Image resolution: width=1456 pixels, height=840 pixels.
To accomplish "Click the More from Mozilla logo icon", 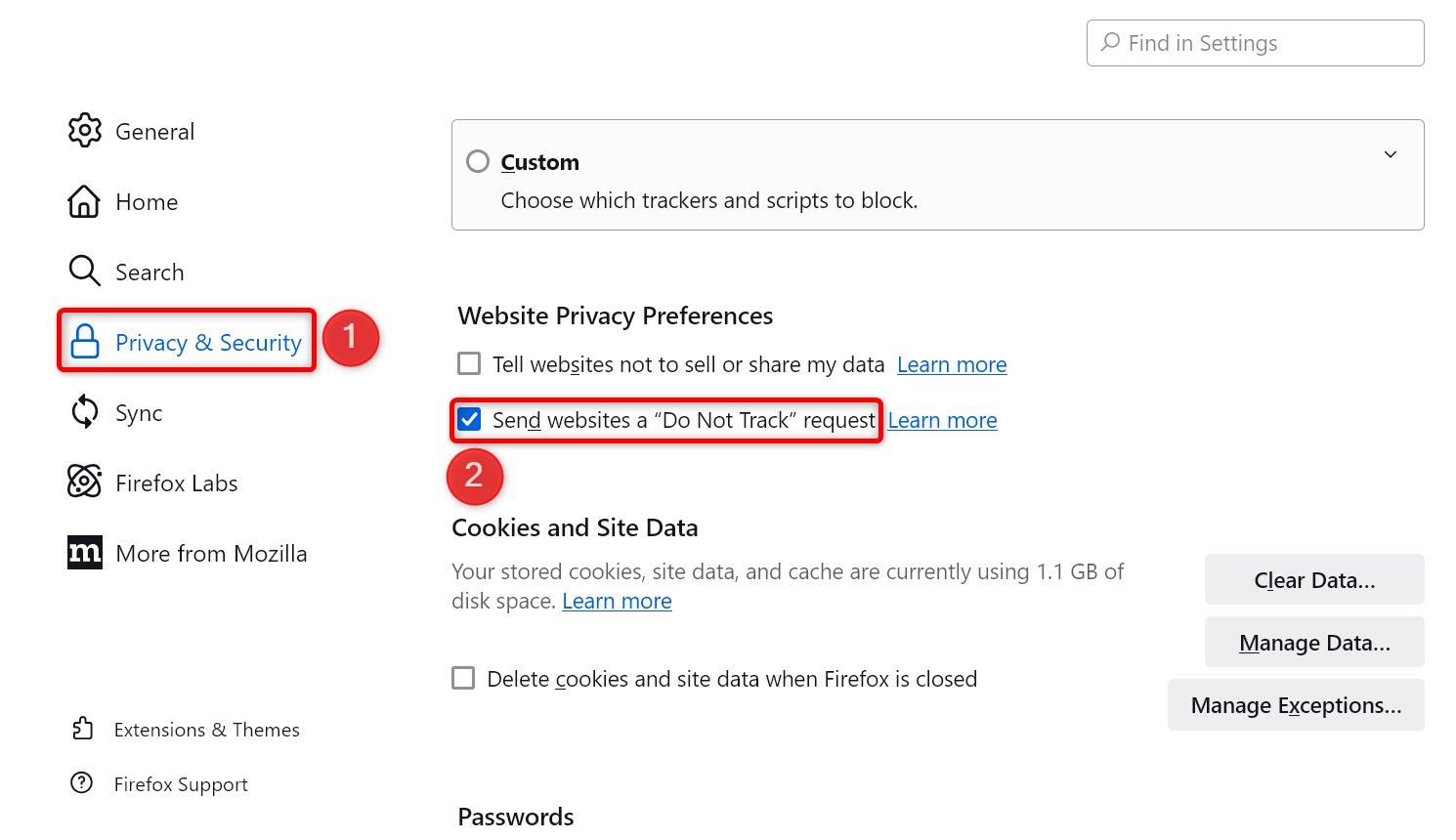I will point(84,552).
